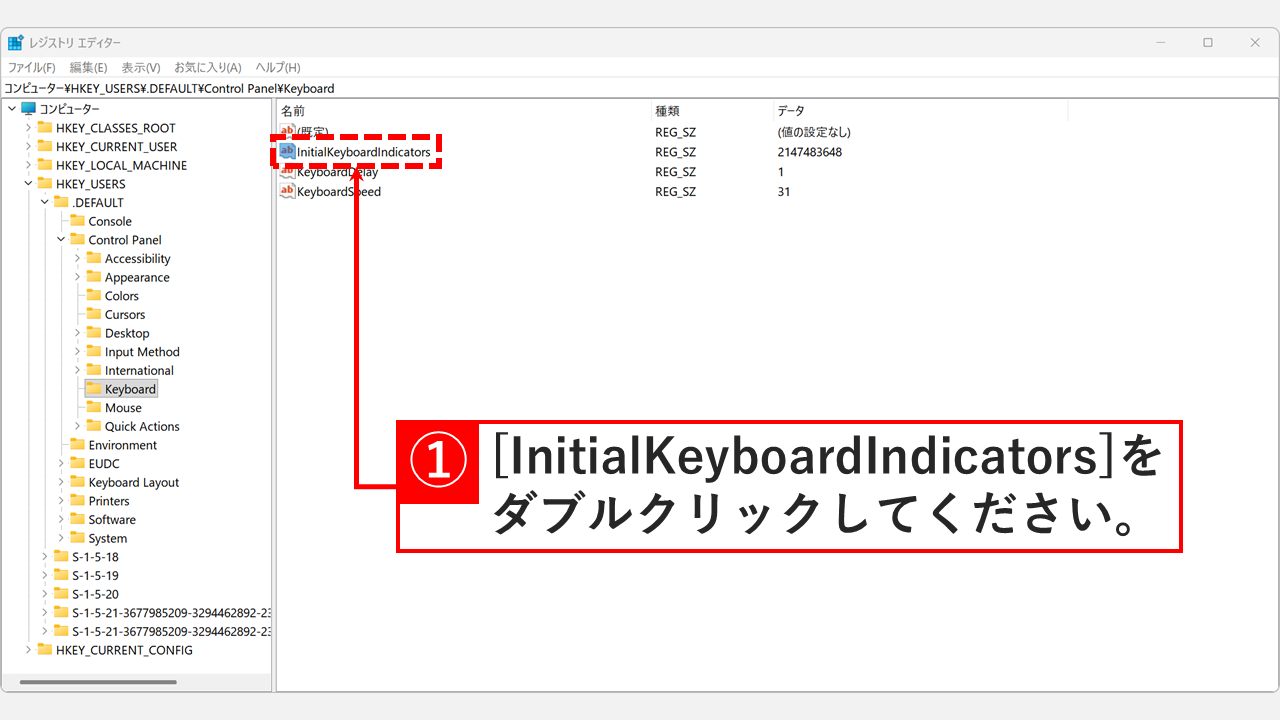
Task: Click the KeyboardSpeed string value icon
Action: point(287,191)
